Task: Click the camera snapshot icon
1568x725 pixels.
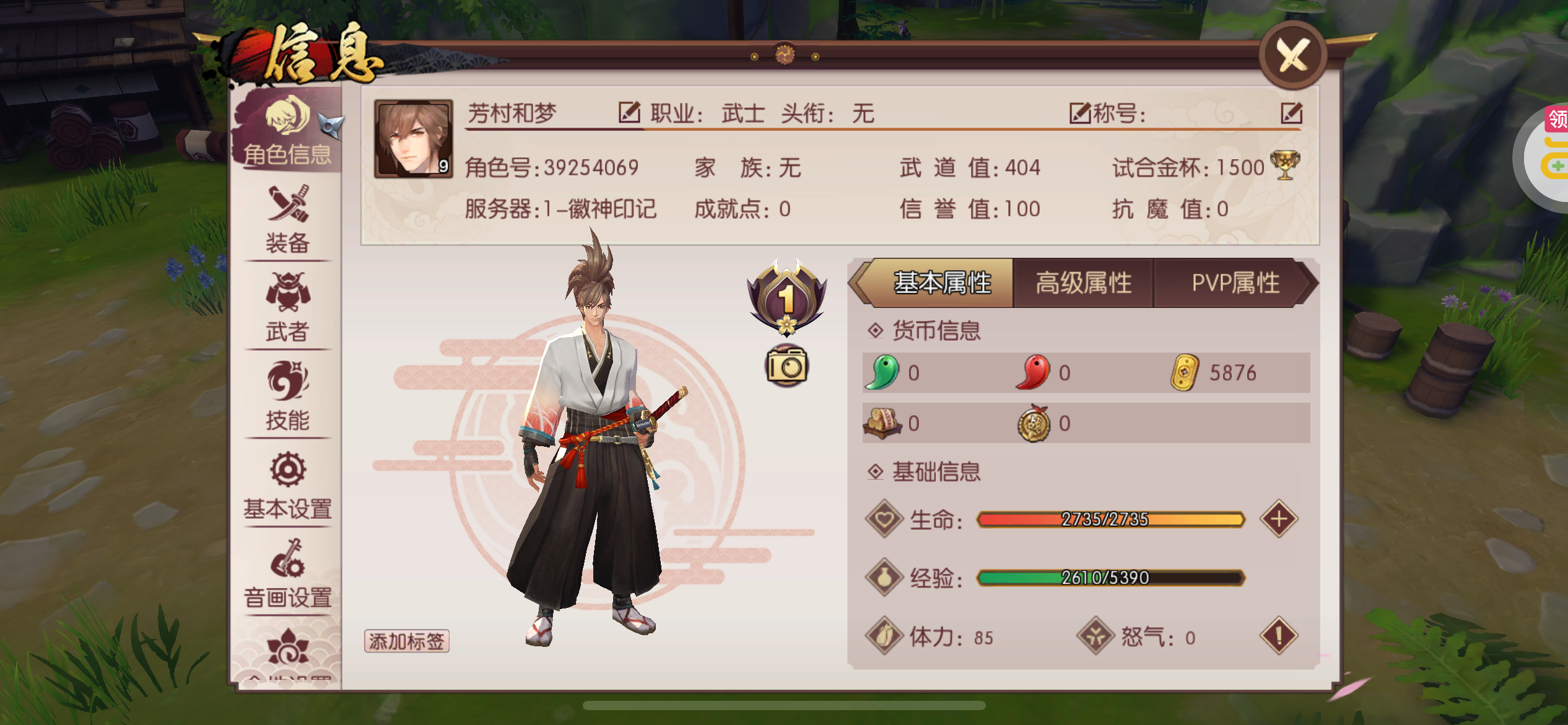Action: (x=786, y=366)
